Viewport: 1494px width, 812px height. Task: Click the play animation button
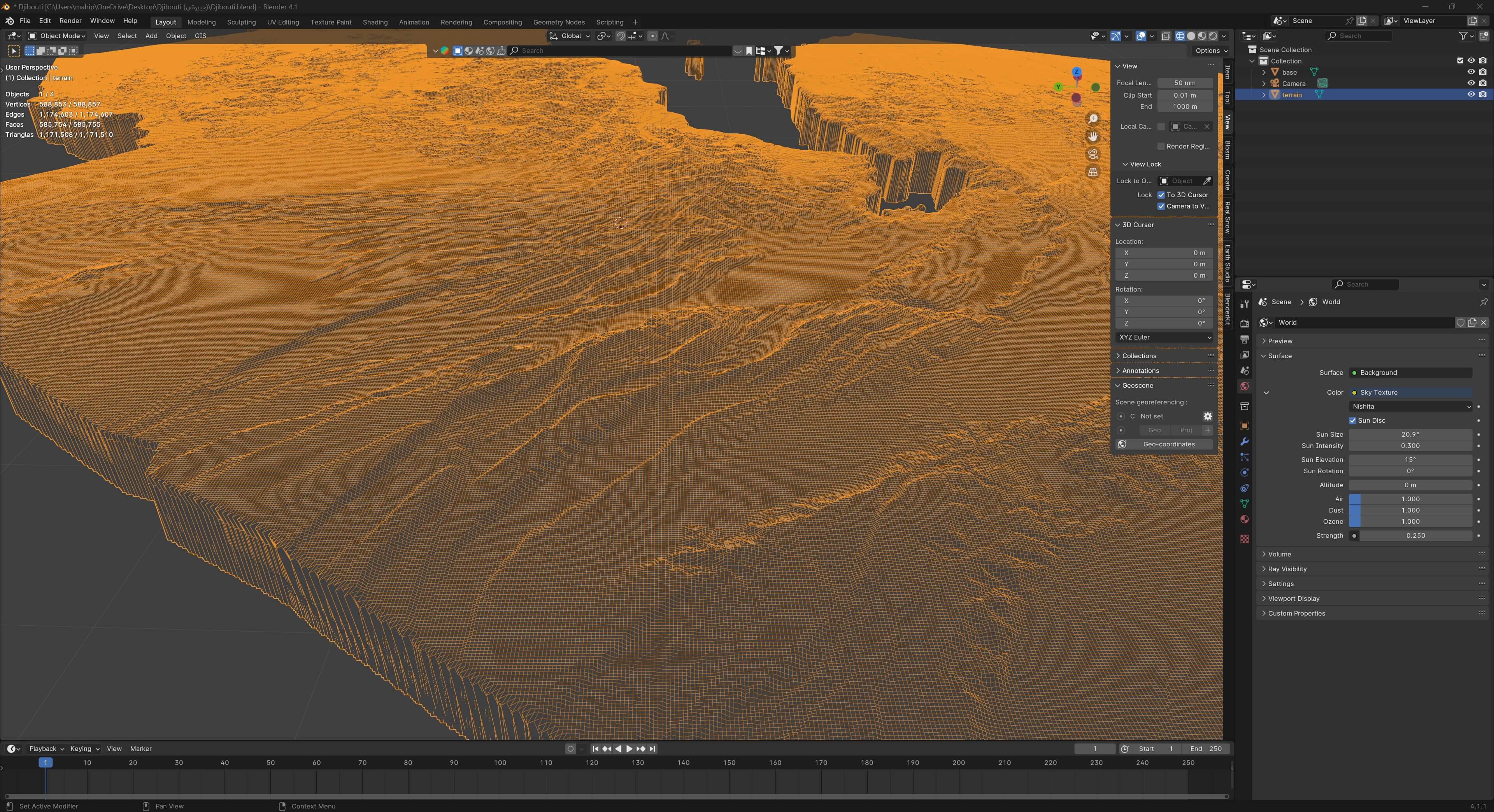[629, 749]
